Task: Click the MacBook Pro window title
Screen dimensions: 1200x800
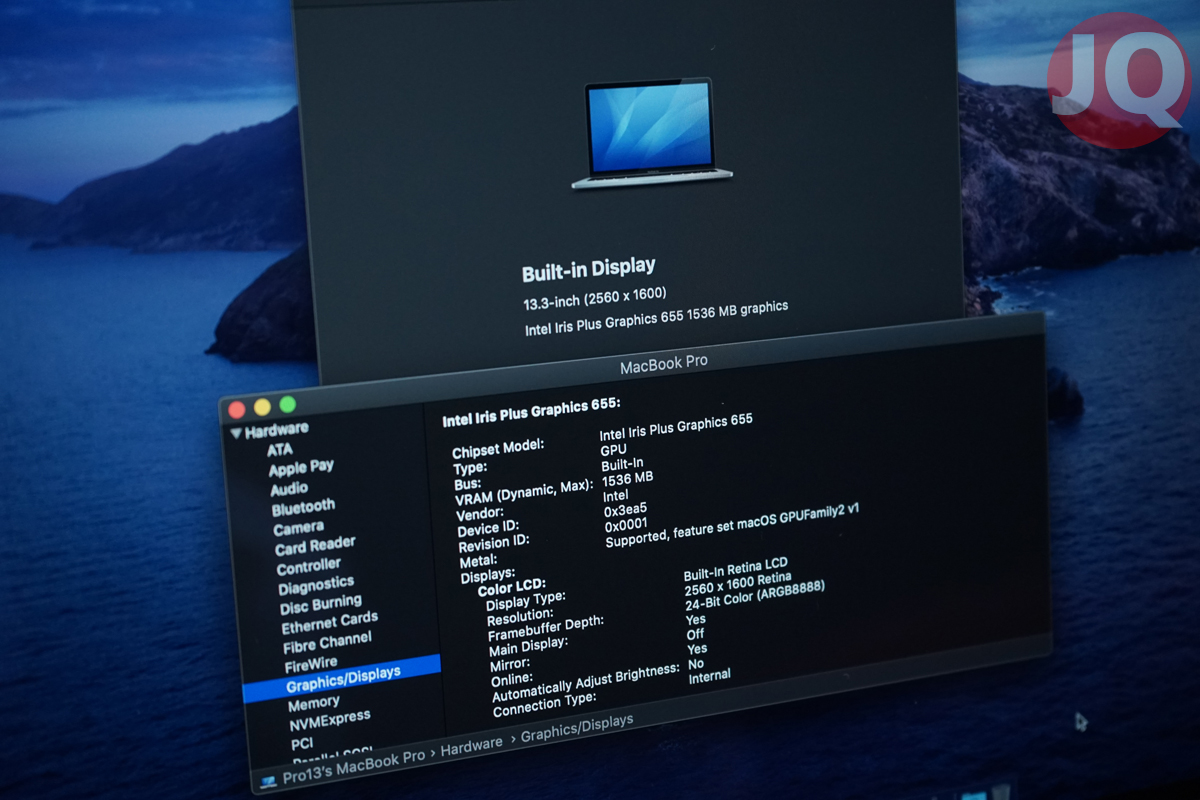Action: [x=663, y=364]
